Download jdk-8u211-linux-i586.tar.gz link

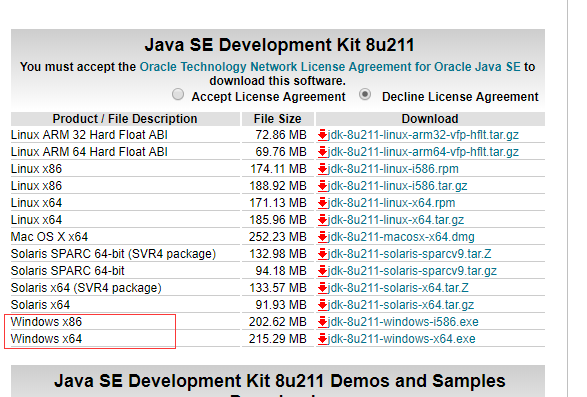pyautogui.click(x=398, y=186)
